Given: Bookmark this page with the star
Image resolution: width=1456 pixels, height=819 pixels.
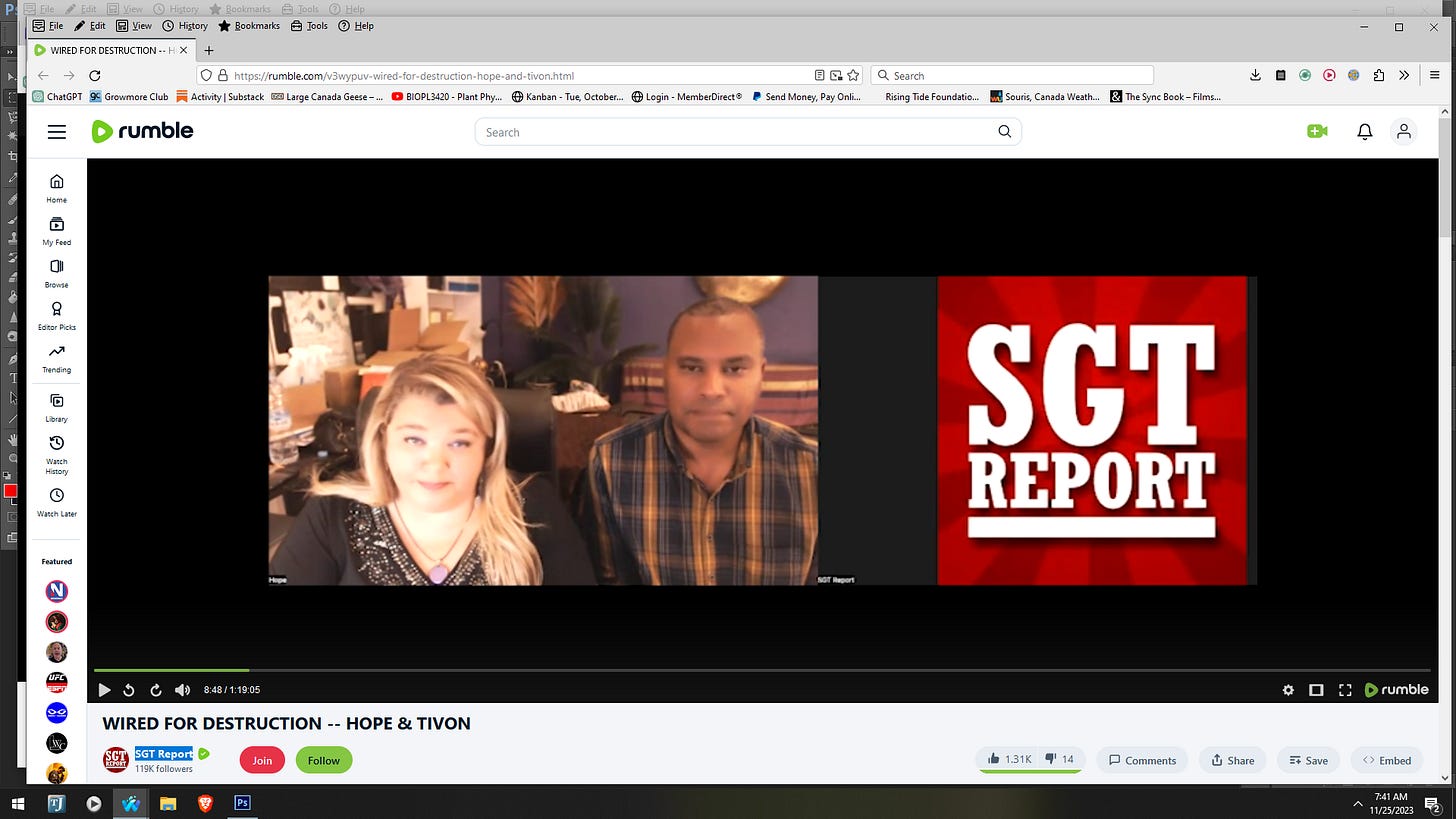Looking at the screenshot, I should (x=853, y=75).
